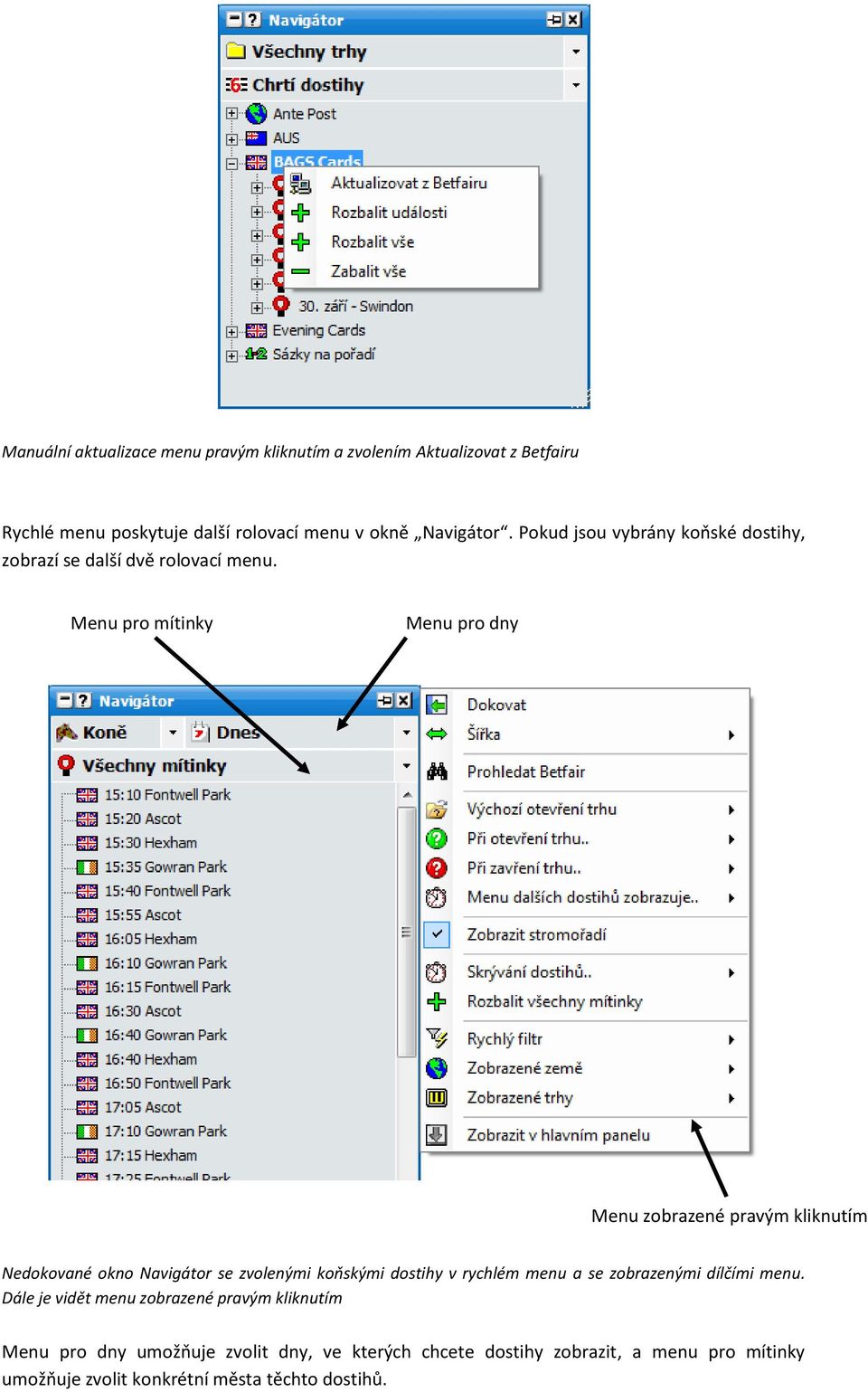This screenshot has width=868, height=1392.
Task: Open the Rychlý filtr submenu
Action: (x=586, y=1039)
